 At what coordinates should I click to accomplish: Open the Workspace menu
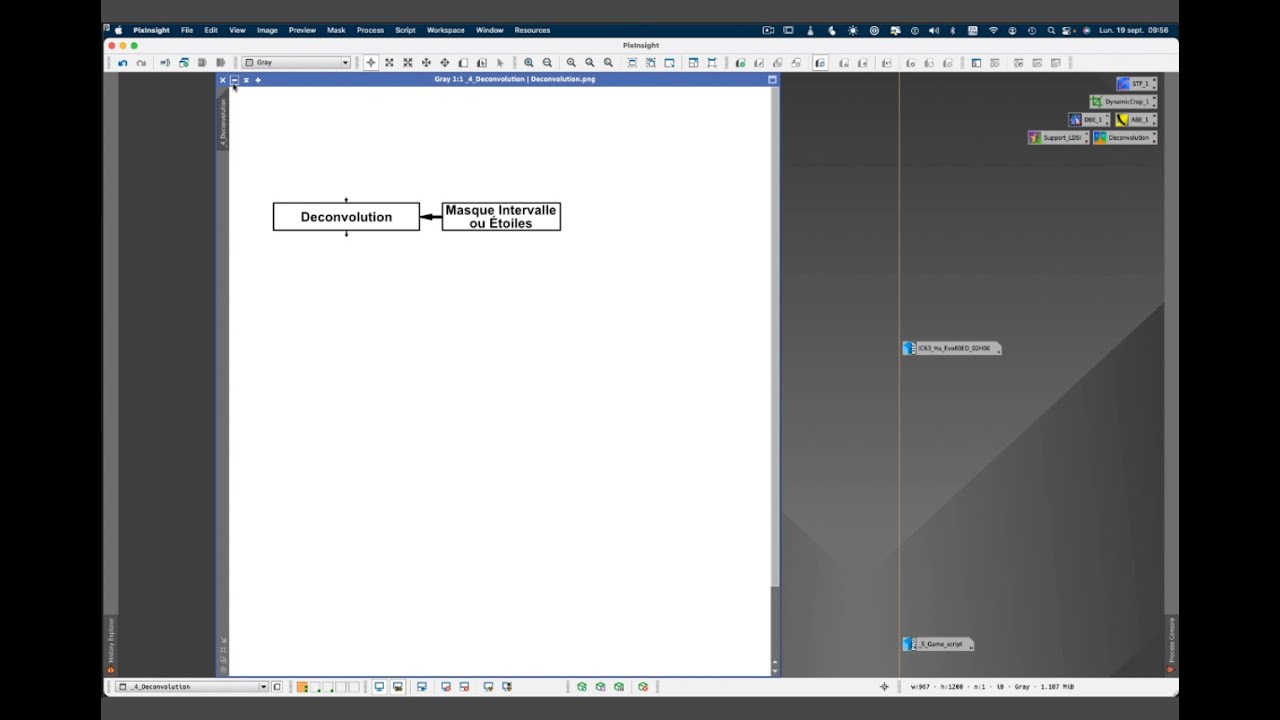tap(445, 30)
